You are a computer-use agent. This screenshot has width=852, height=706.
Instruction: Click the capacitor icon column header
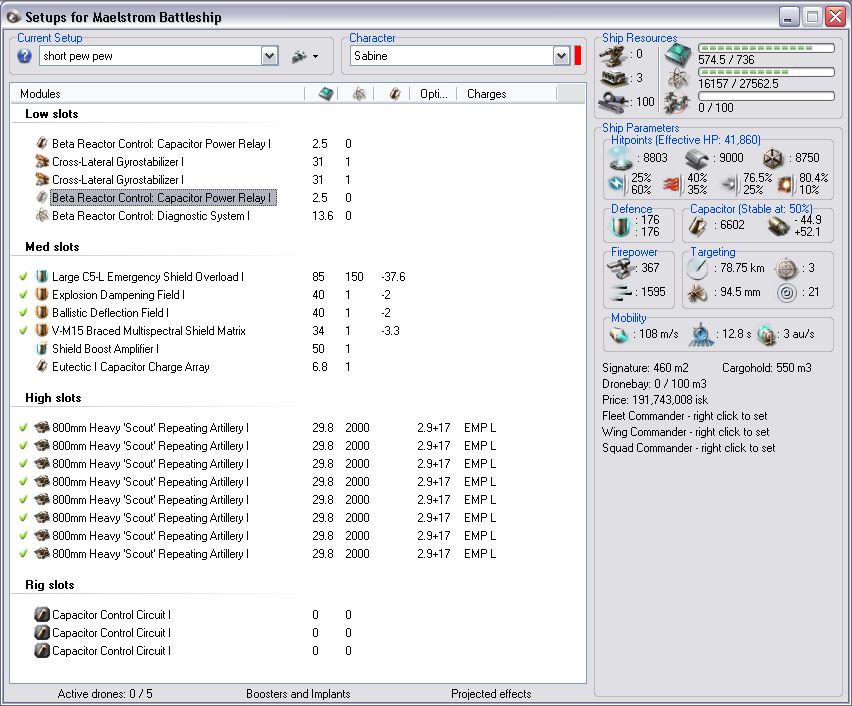[x=394, y=93]
